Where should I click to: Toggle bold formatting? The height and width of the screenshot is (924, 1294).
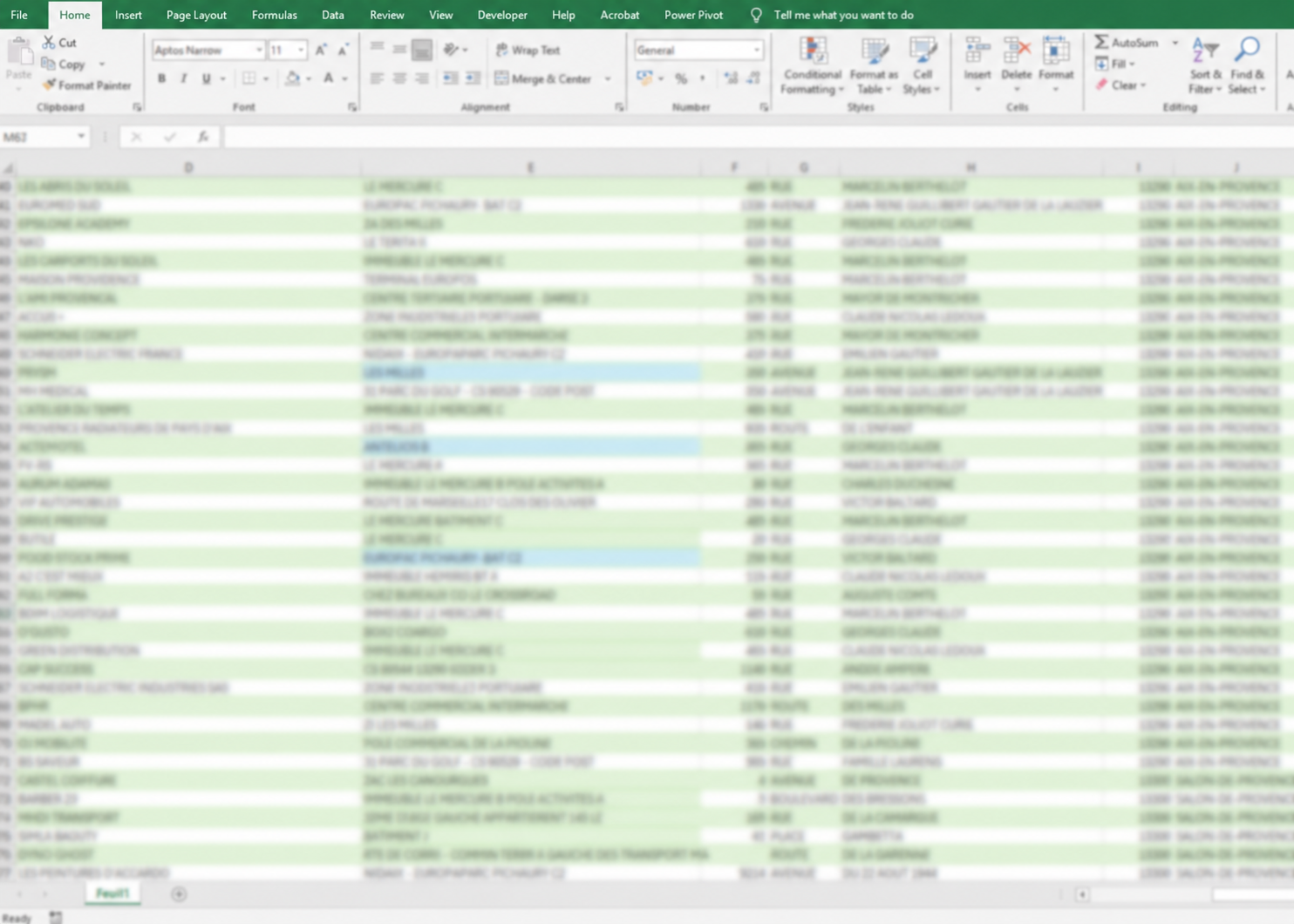[161, 78]
